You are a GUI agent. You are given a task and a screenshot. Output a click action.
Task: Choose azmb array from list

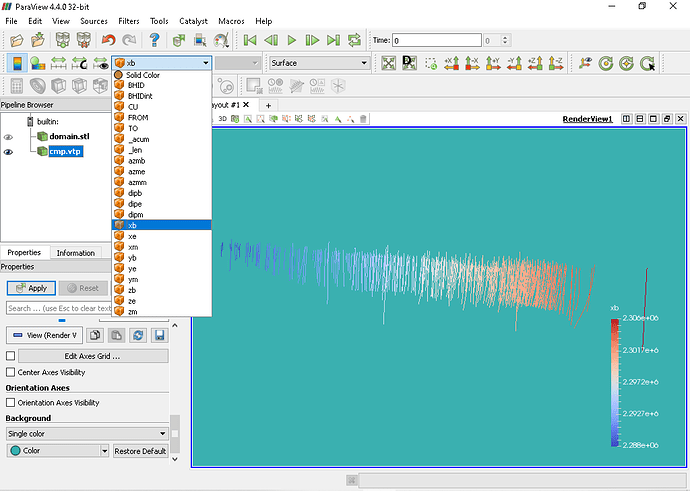click(x=161, y=161)
